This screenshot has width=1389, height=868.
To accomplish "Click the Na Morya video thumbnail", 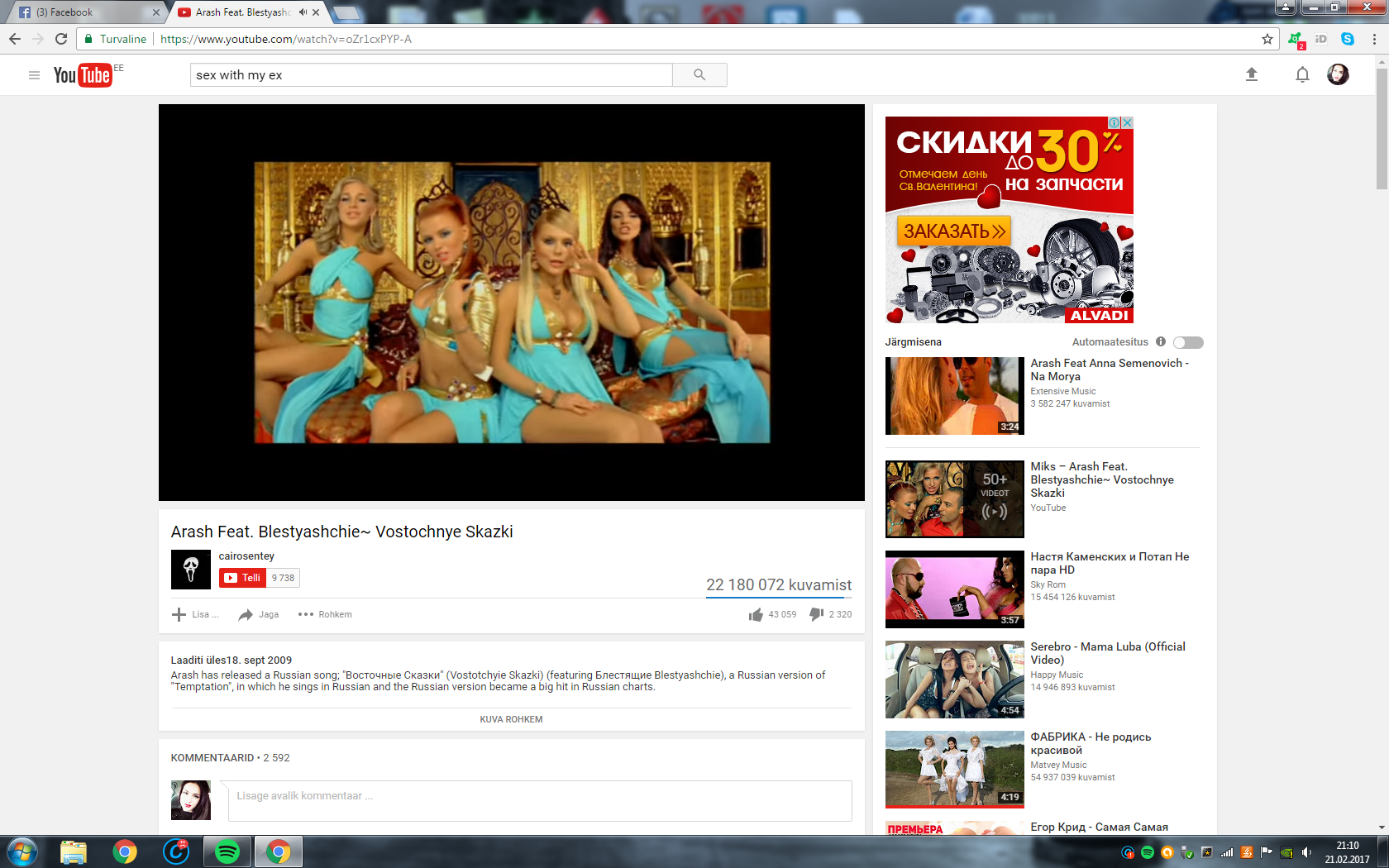I will click(x=954, y=396).
